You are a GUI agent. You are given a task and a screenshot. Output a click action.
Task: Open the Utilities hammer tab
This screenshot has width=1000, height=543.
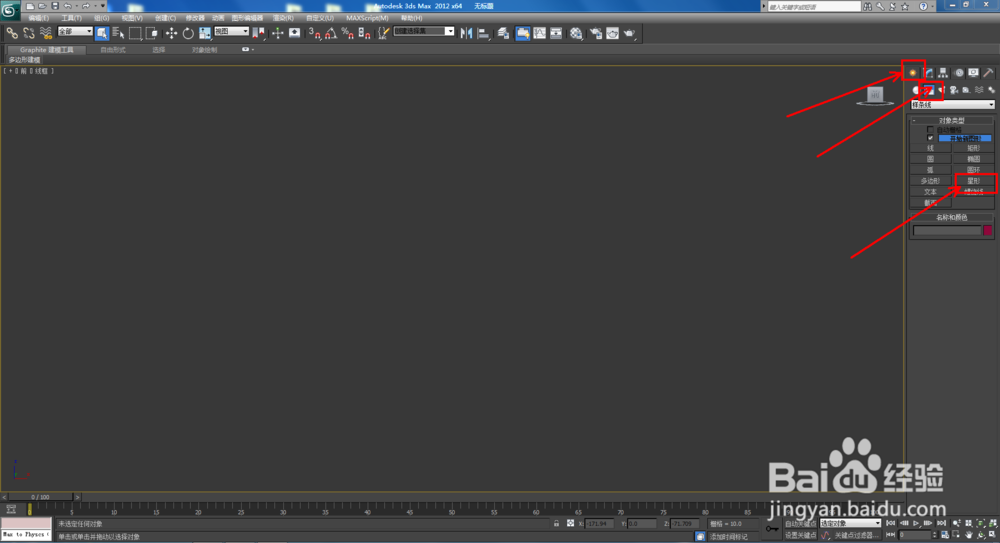(988, 73)
